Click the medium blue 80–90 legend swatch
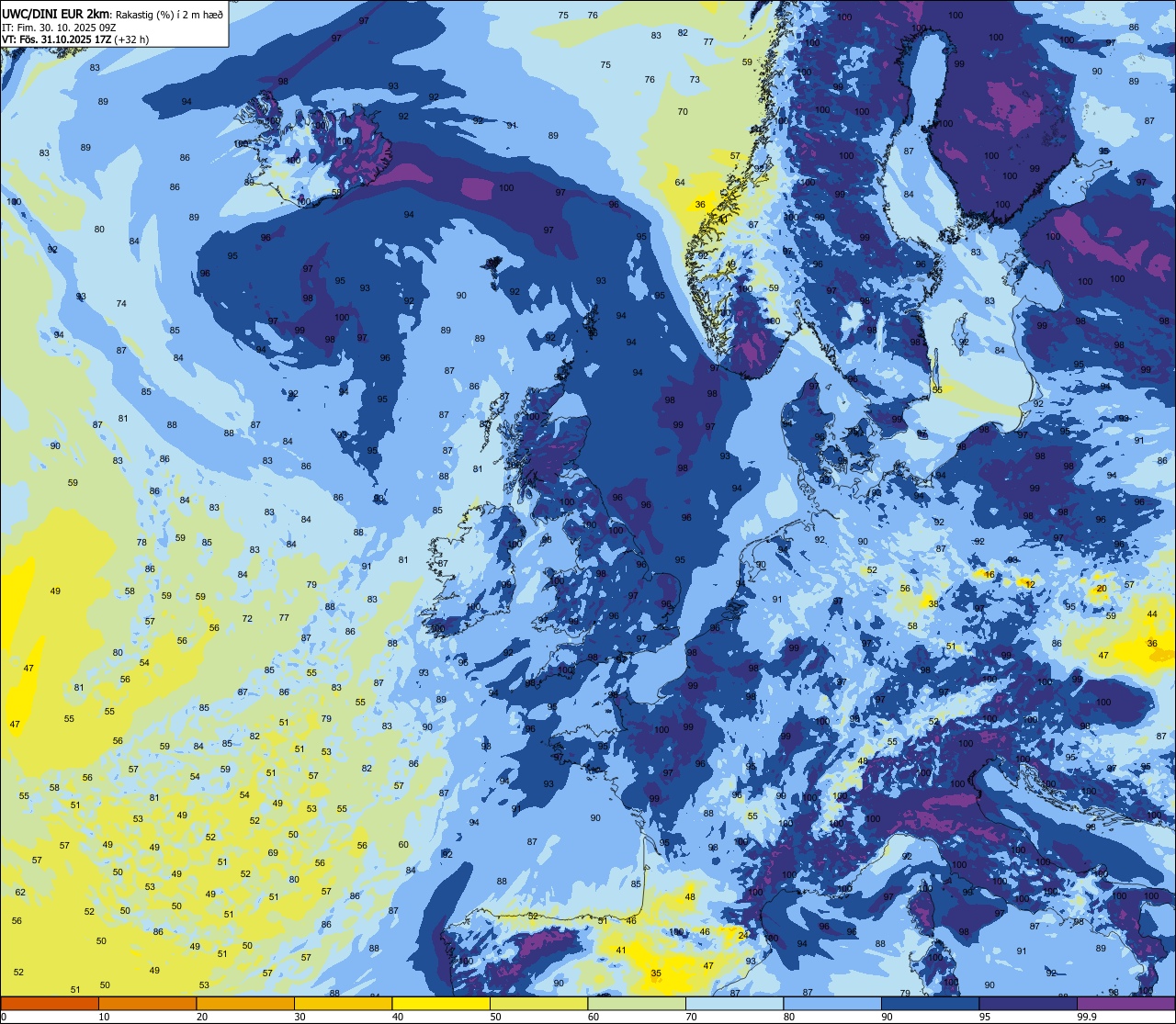Screen dimensions: 1176x1024 coord(832,1003)
